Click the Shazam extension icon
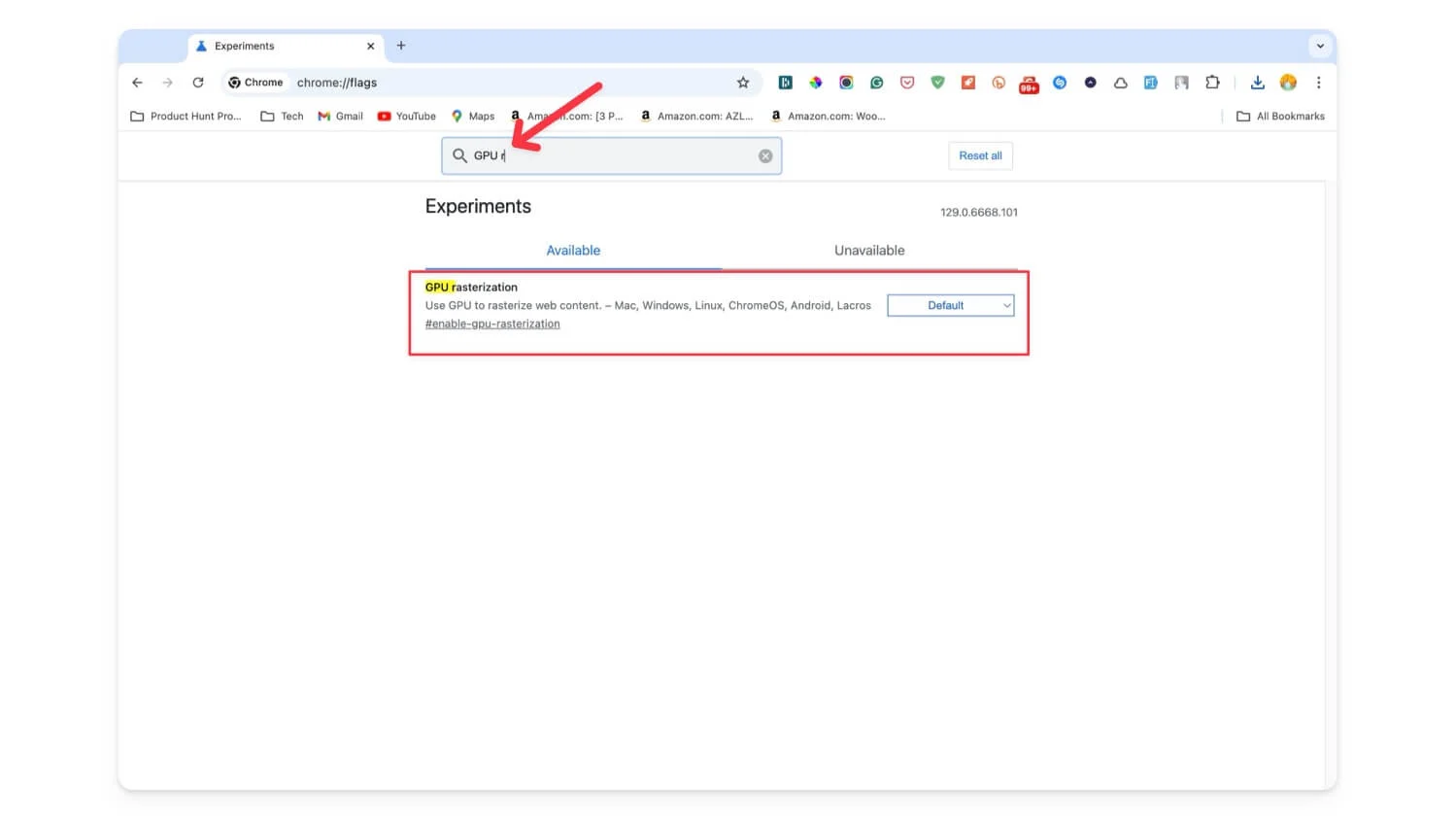Image resolution: width=1456 pixels, height=819 pixels. click(x=1060, y=83)
